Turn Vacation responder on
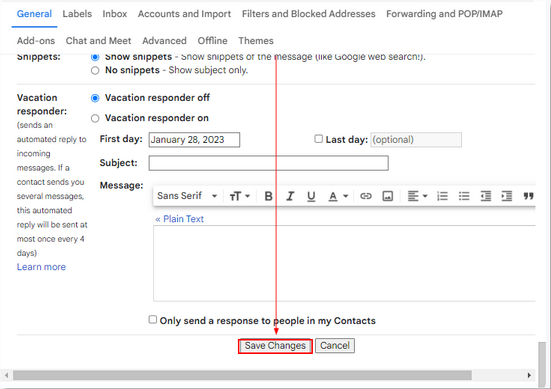Image resolution: width=551 pixels, height=389 pixels. (95, 118)
